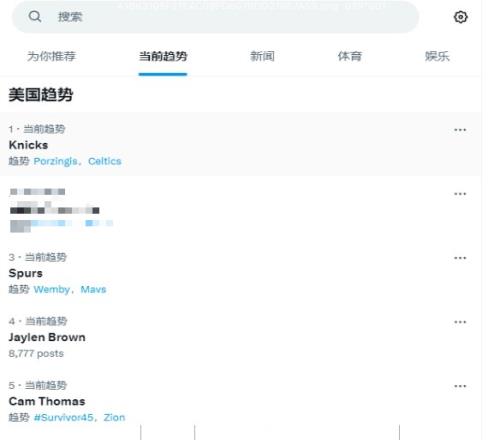The image size is (500, 440).
Task: Click the '1 · 当前趋势' label
Action: (x=37, y=129)
